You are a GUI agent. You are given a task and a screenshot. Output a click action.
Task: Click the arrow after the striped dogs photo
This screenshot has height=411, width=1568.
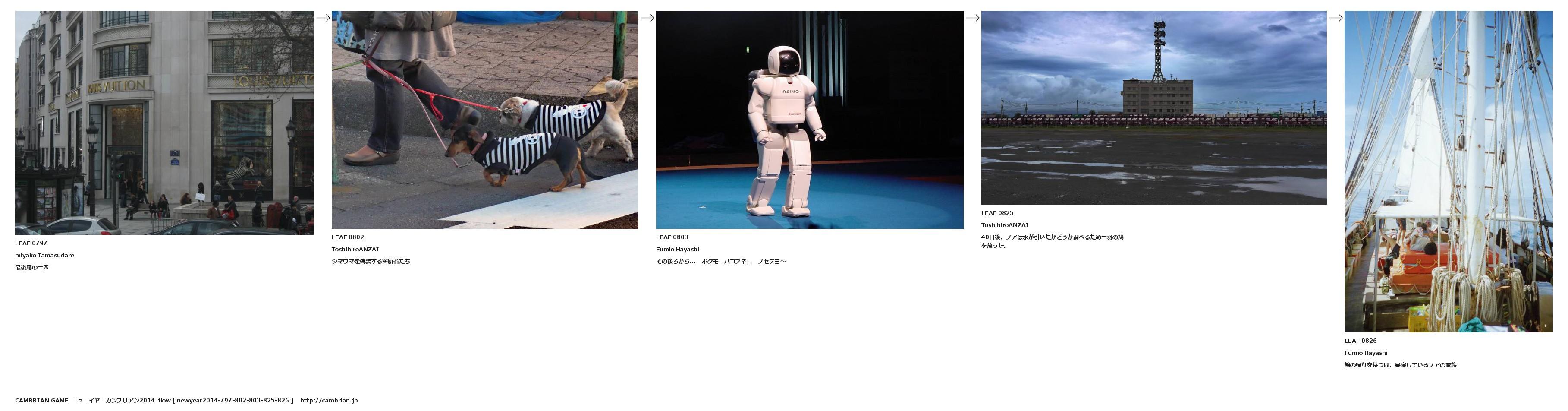click(x=647, y=18)
